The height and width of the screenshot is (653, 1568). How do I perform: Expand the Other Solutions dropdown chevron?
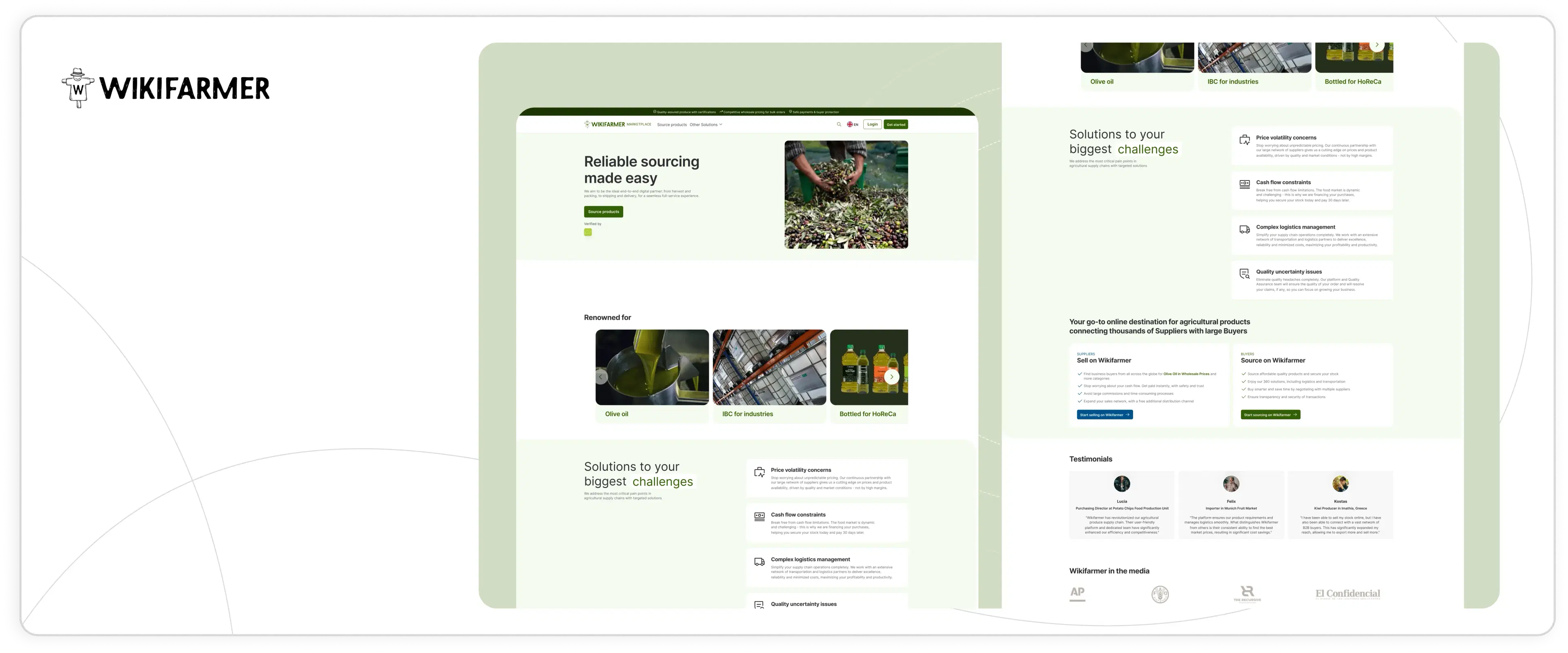point(721,124)
